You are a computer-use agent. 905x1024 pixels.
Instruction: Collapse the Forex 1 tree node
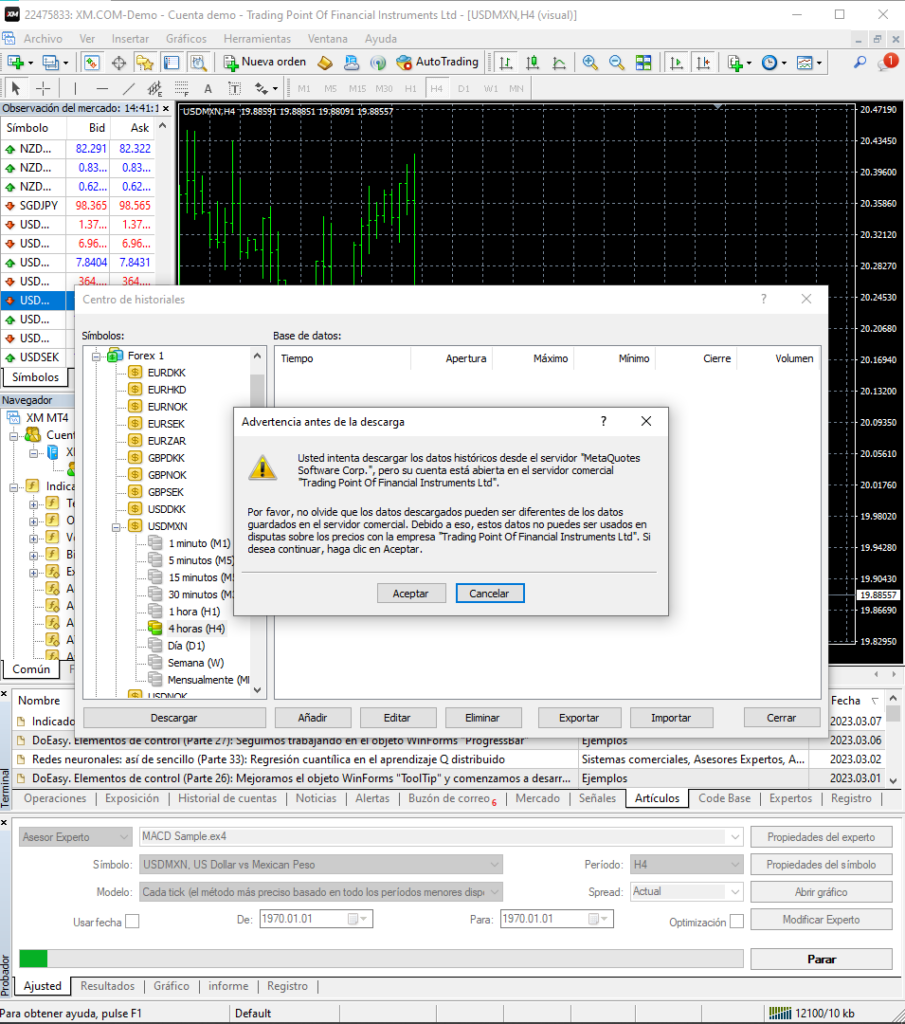96,357
